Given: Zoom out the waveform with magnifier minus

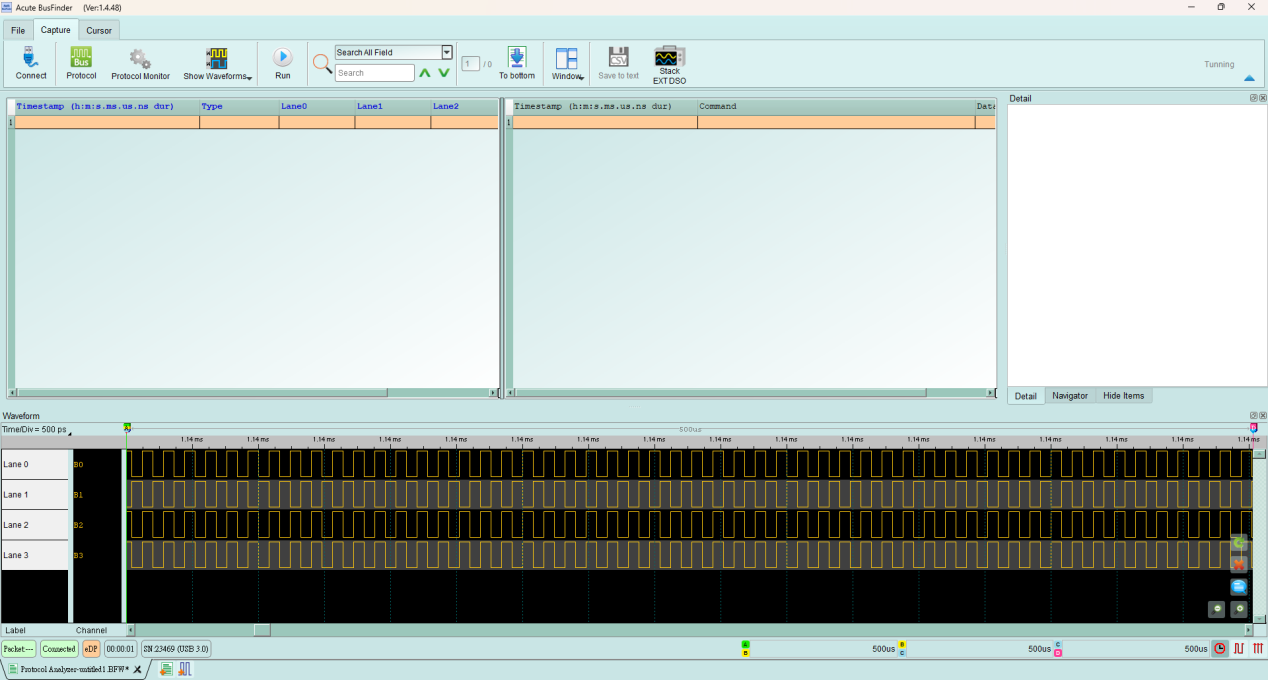Looking at the screenshot, I should pos(1217,609).
